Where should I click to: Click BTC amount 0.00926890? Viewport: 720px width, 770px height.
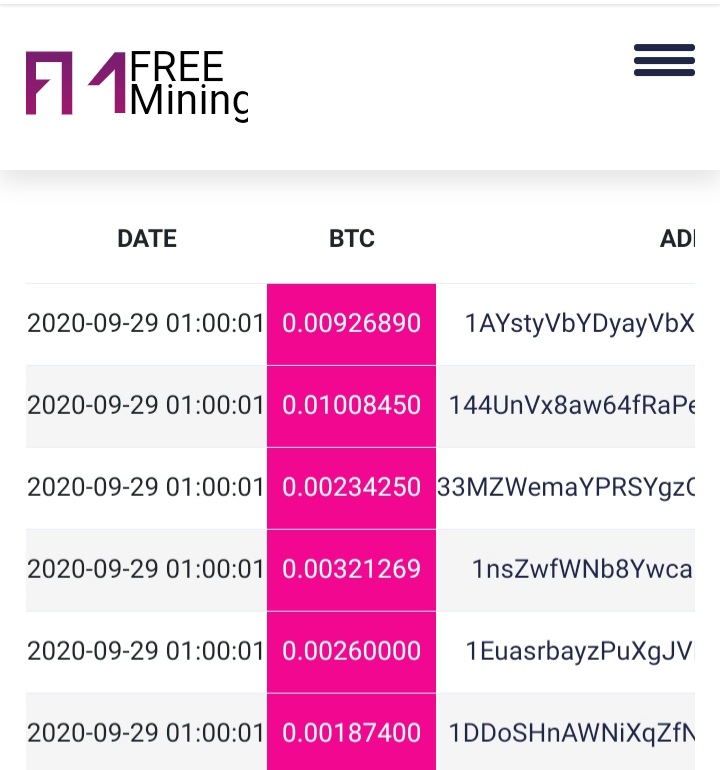[352, 324]
